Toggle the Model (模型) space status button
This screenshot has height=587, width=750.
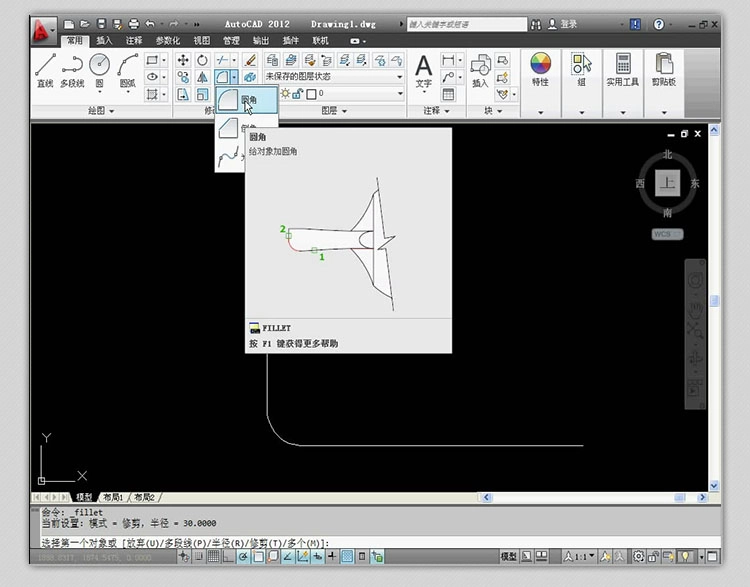[509, 556]
